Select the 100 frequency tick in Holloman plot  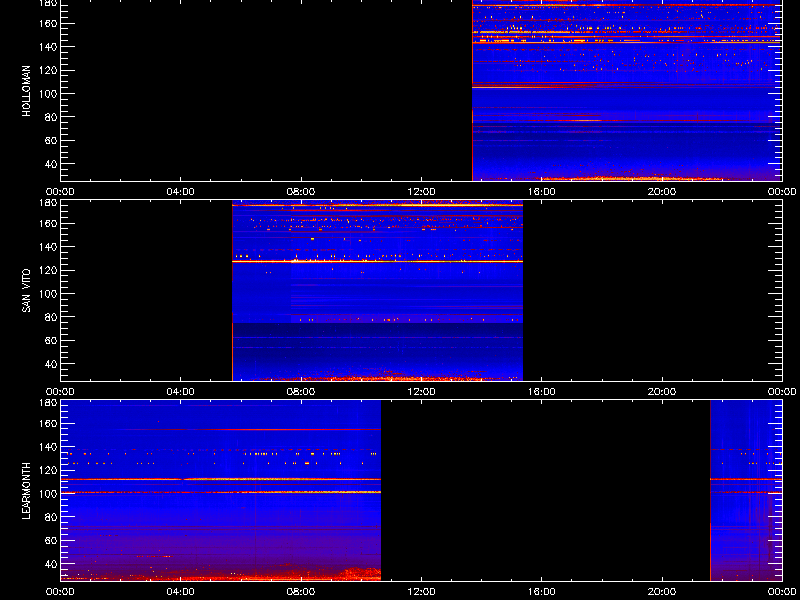point(47,93)
